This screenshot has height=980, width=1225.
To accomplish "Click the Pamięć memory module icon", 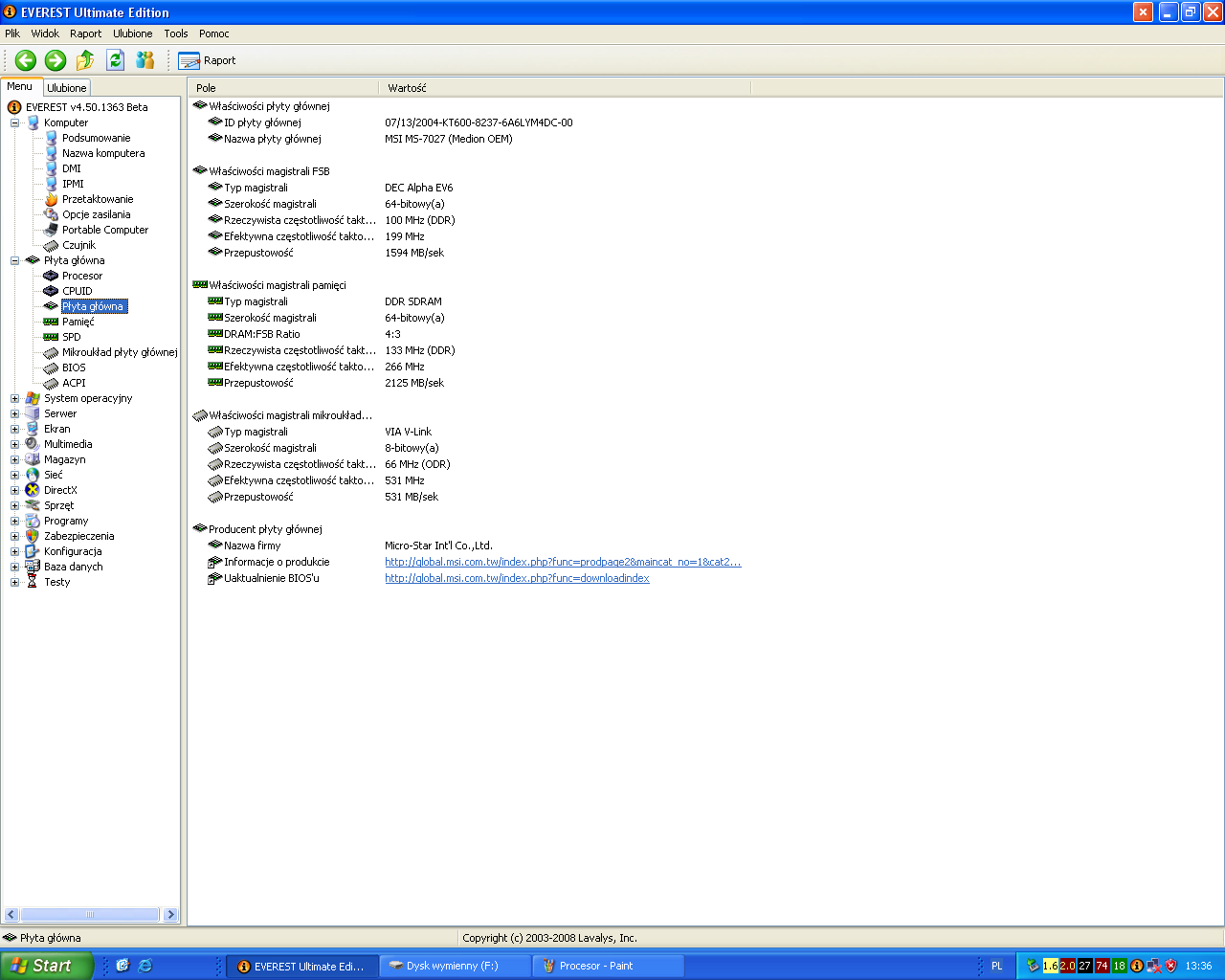I will 52,322.
